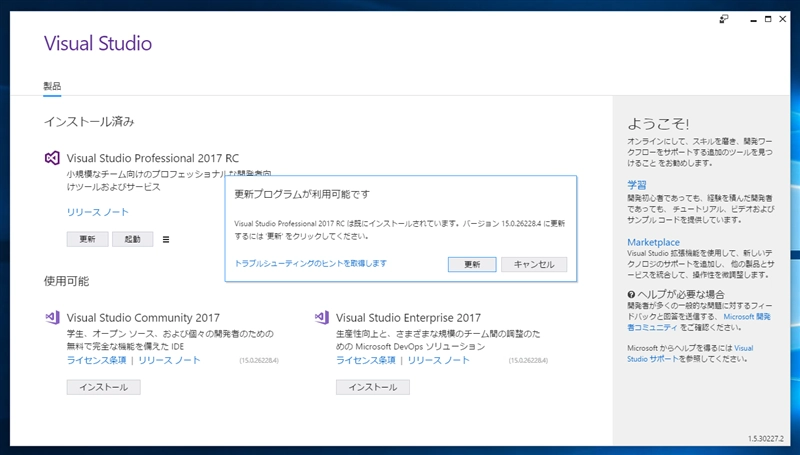Image resolution: width=800 pixels, height=455 pixels.
Task: Open the 学習 link in the welcome panel
Action: pyautogui.click(x=637, y=185)
